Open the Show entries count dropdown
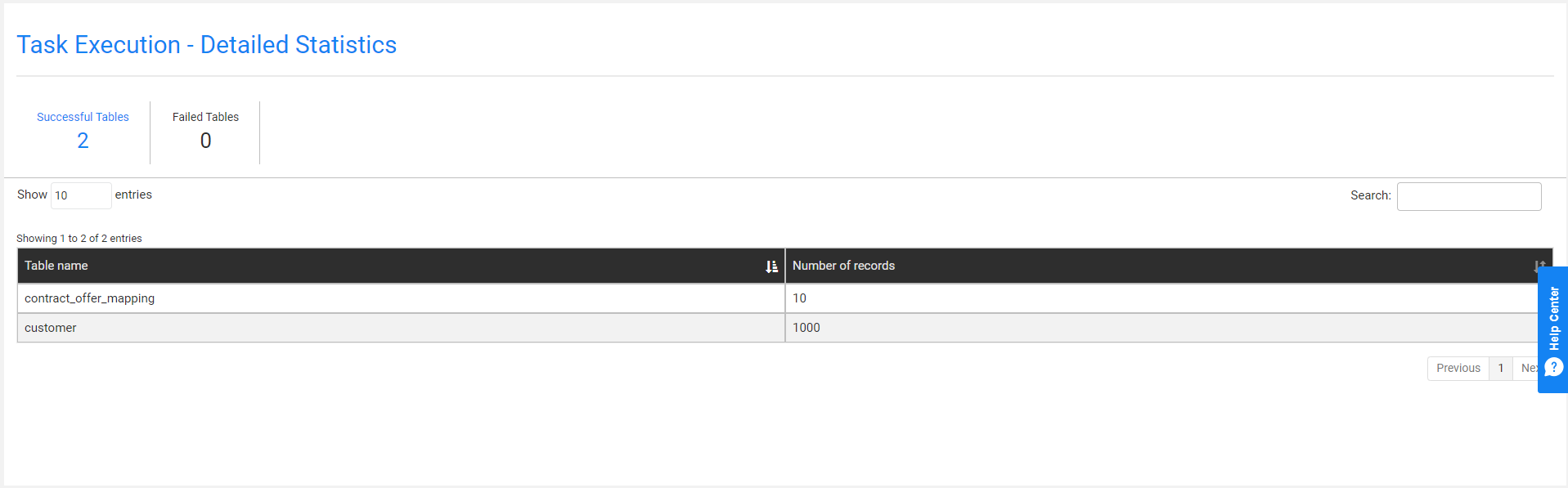 (x=81, y=195)
